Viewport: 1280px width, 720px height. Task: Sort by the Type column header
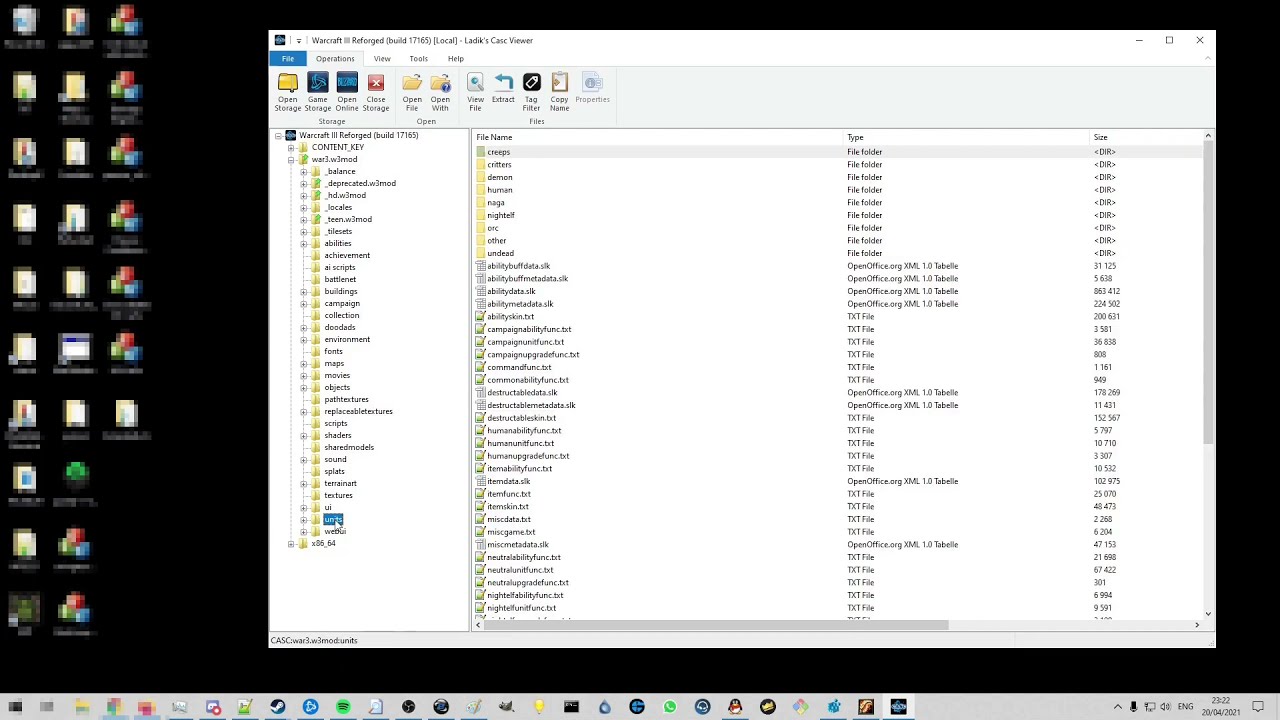pos(966,137)
